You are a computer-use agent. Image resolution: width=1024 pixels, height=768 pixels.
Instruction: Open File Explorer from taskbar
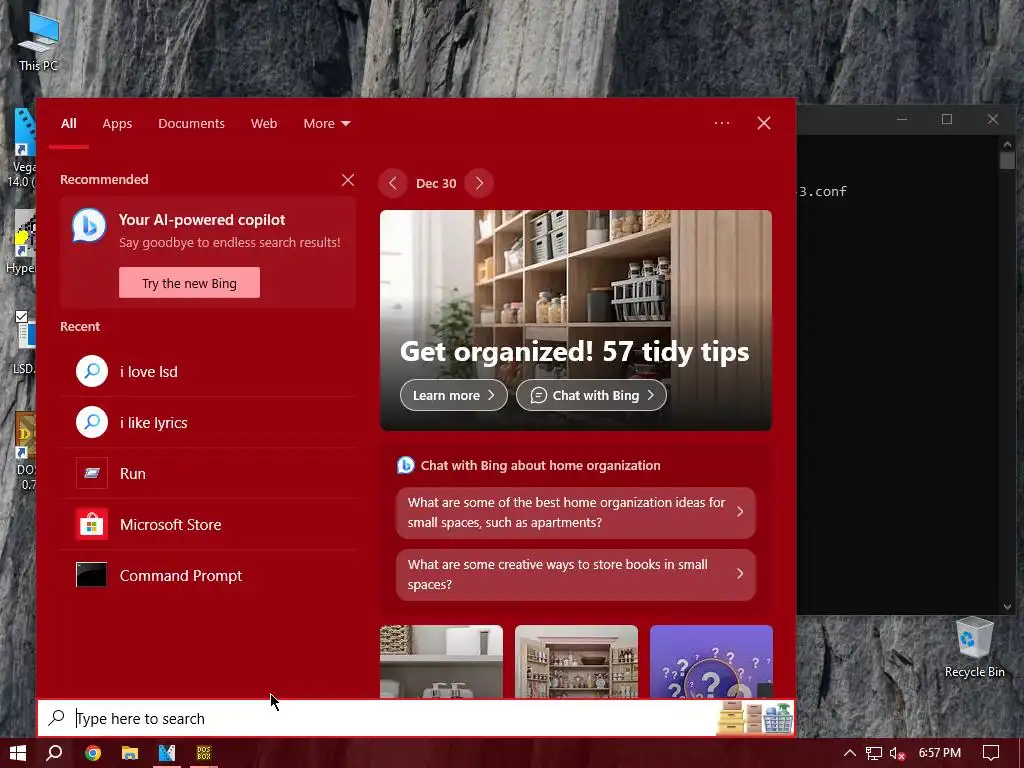(130, 753)
